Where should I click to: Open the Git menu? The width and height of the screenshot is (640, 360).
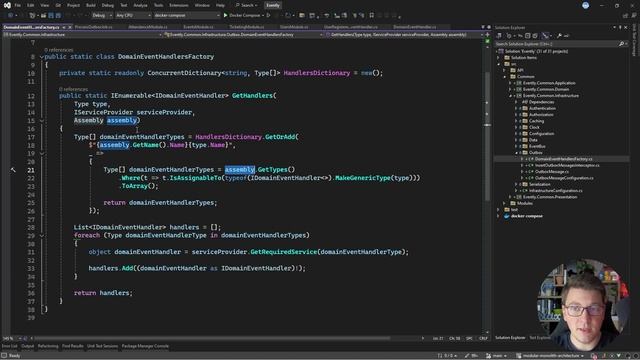[x=58, y=5]
